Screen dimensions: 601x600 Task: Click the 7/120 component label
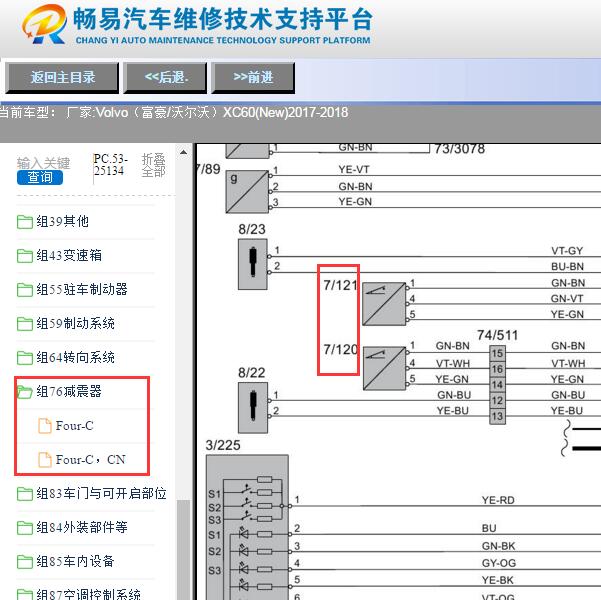[340, 350]
